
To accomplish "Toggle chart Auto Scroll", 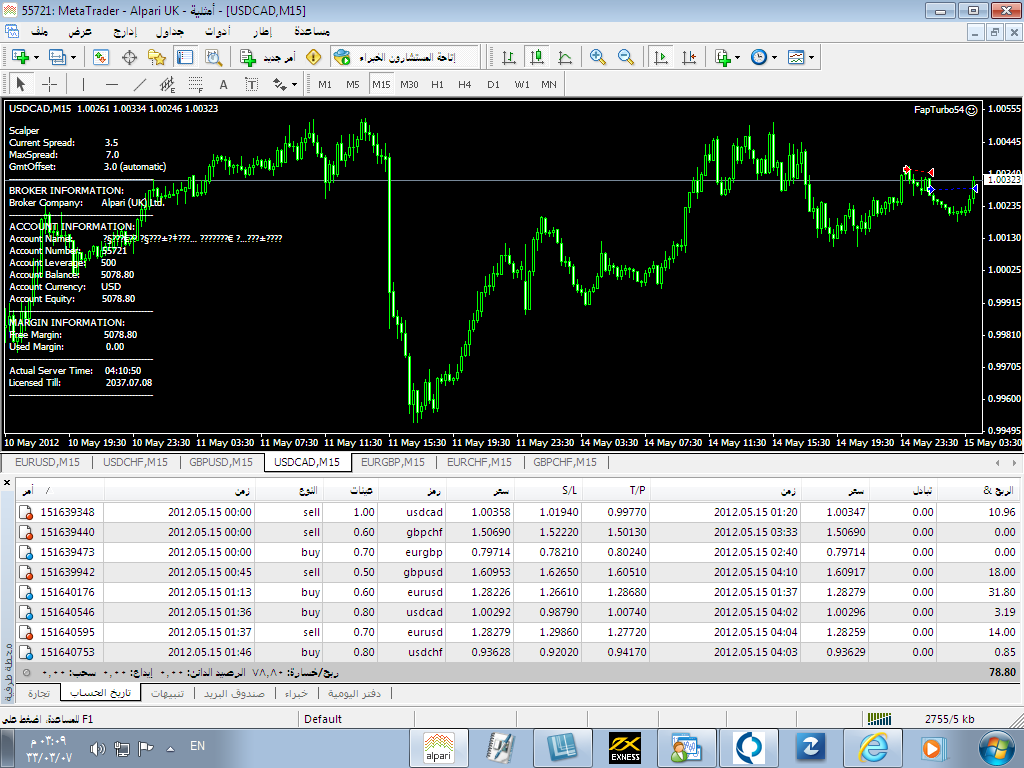I will tap(661, 57).
